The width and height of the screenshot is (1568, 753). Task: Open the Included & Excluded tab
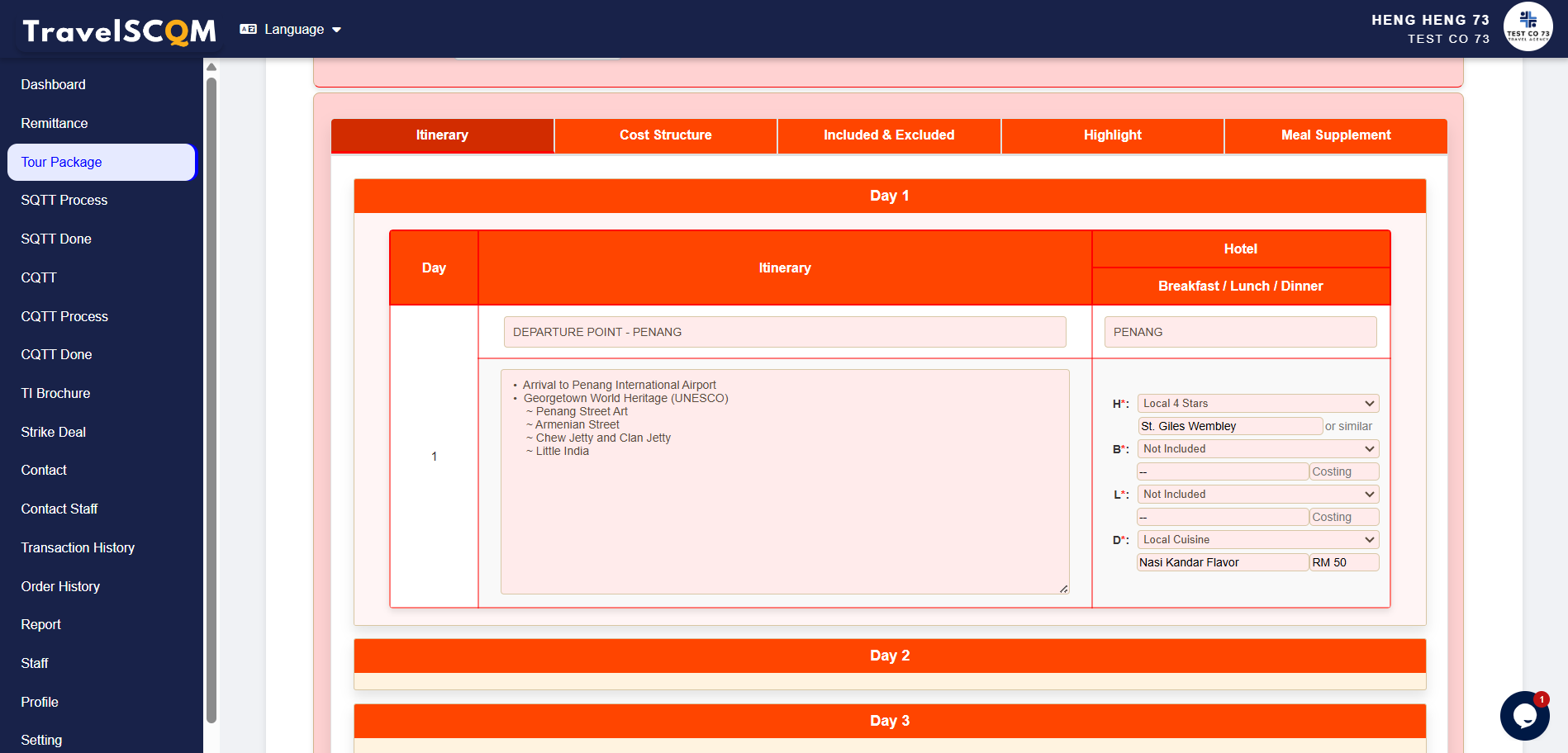pos(888,135)
